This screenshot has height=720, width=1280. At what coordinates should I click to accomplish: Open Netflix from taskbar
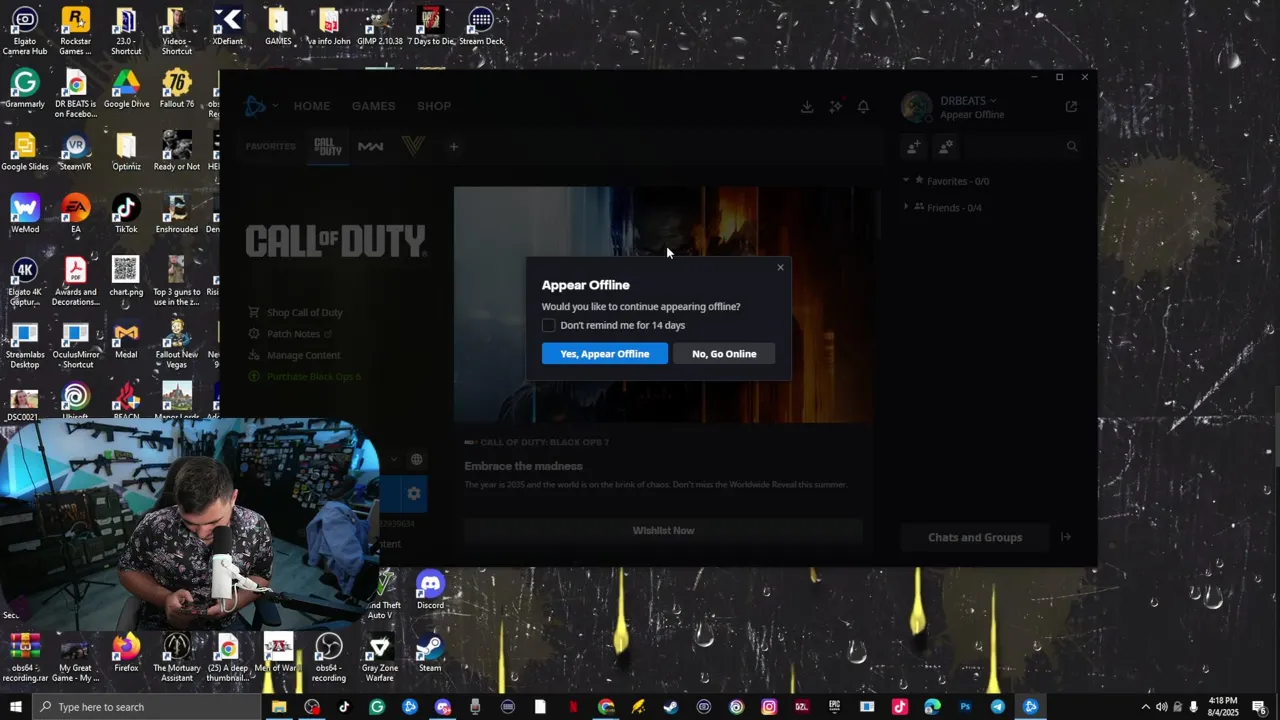(x=573, y=707)
